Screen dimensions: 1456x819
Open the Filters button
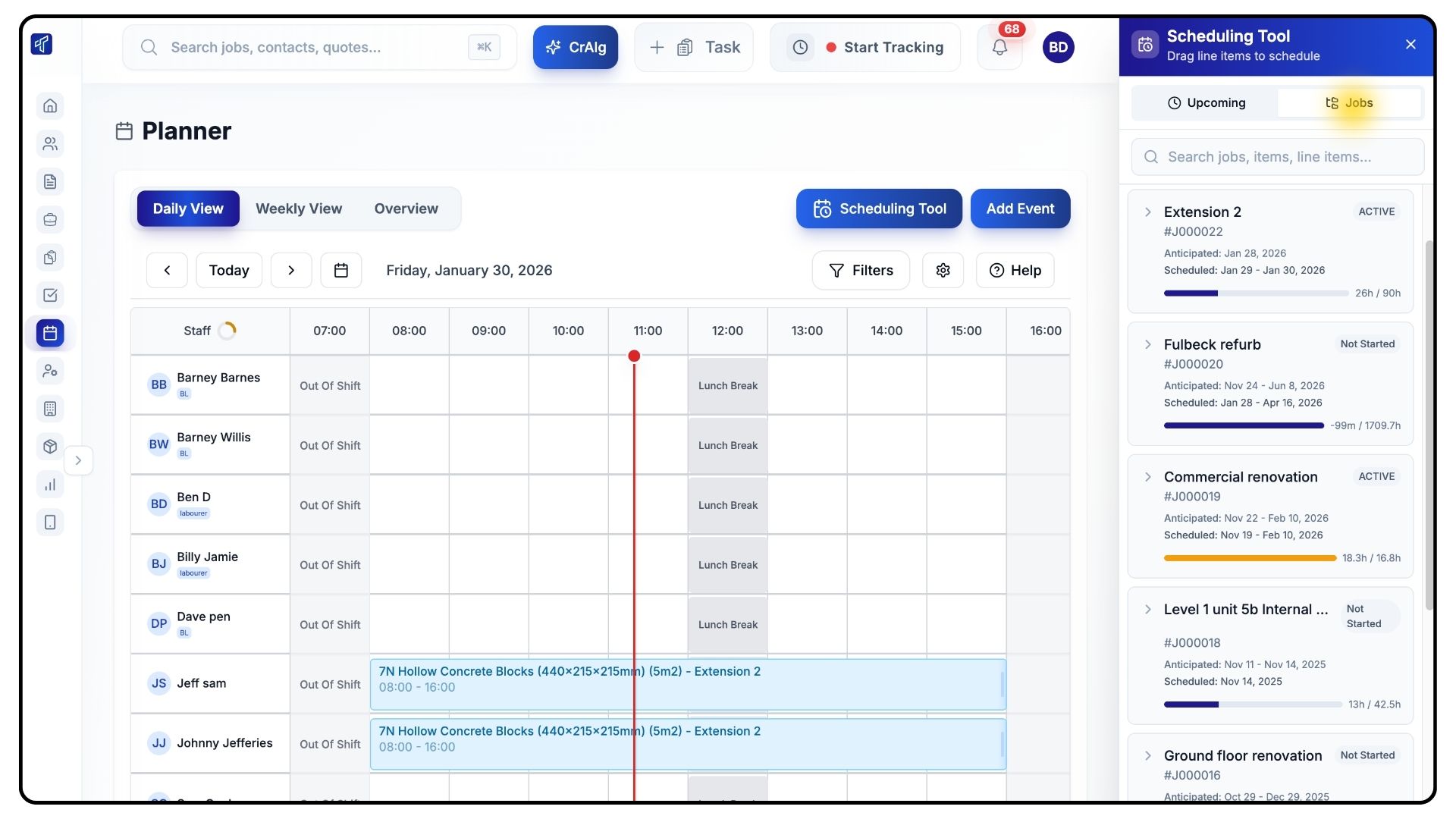coord(861,270)
